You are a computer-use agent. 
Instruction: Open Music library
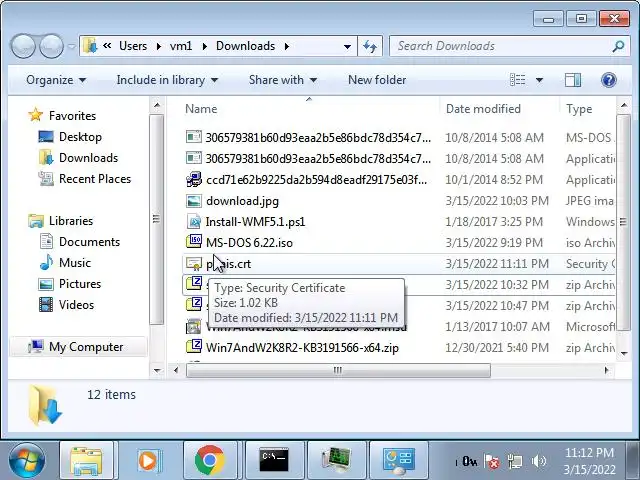[x=75, y=263]
